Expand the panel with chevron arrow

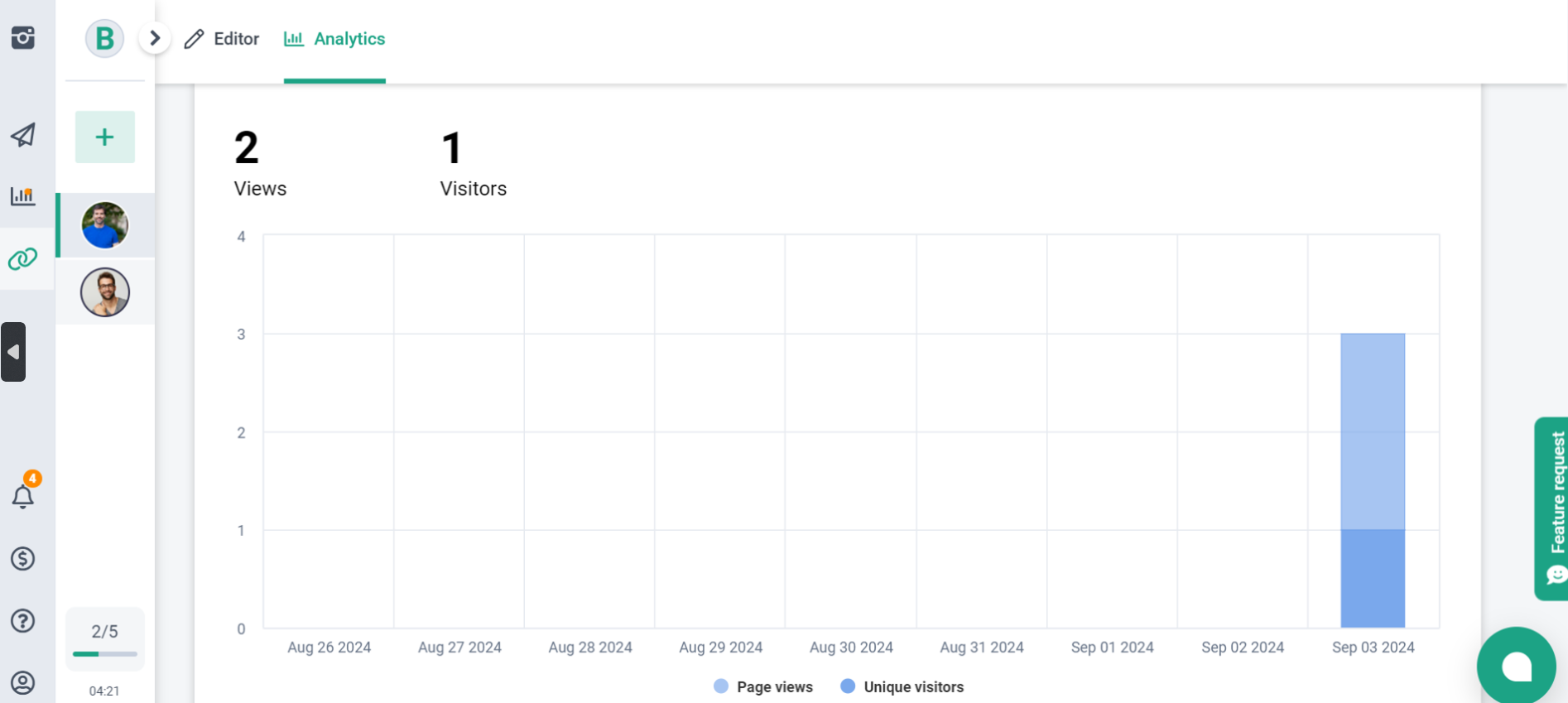[155, 38]
